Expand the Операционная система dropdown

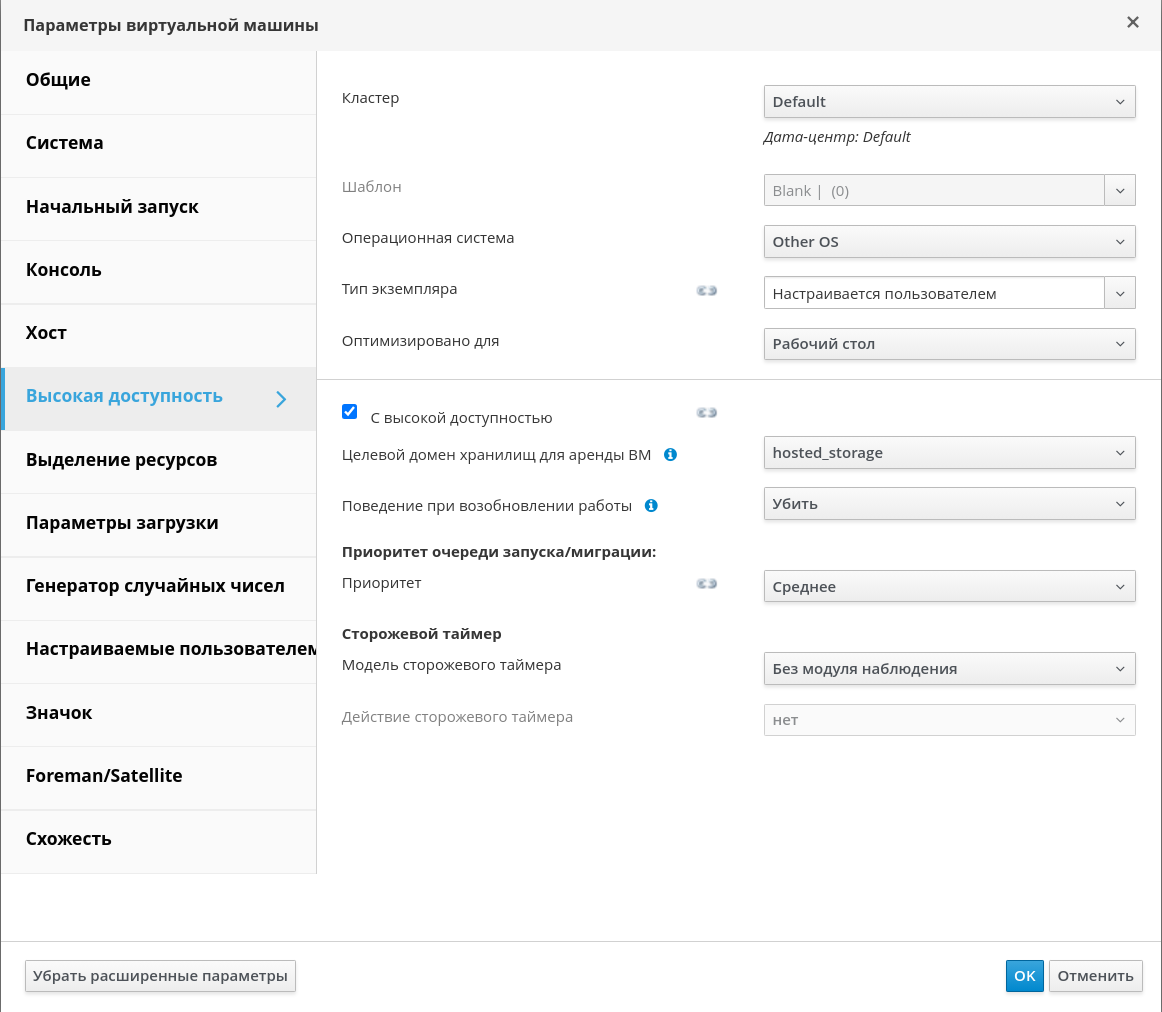tap(949, 242)
